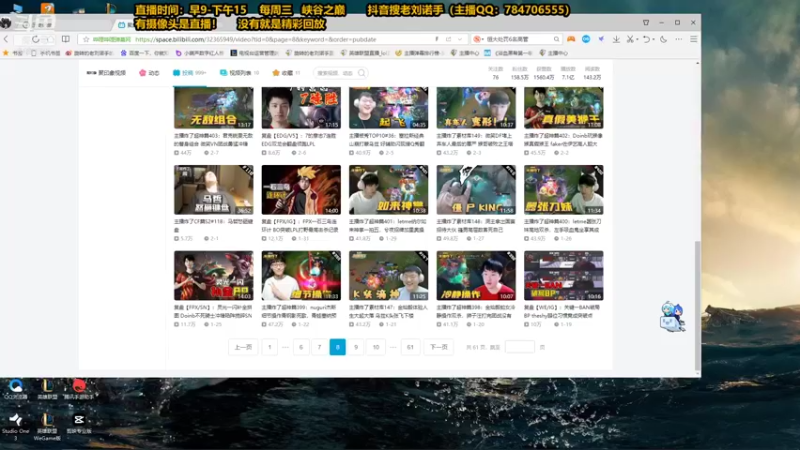Expand the address bar dropdown arrow
Image resolution: width=800 pixels, height=450 pixels.
(460, 39)
